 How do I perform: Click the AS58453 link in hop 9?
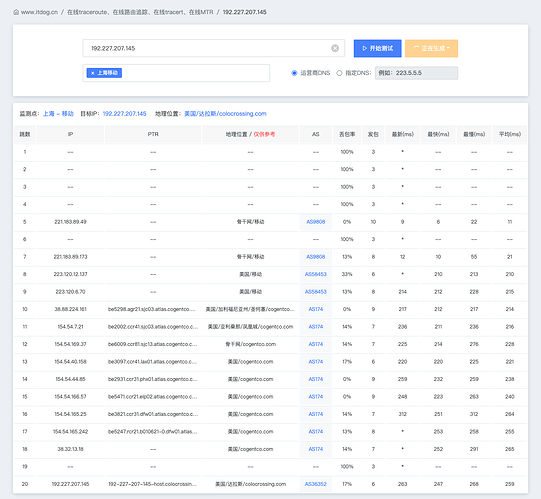(316, 292)
